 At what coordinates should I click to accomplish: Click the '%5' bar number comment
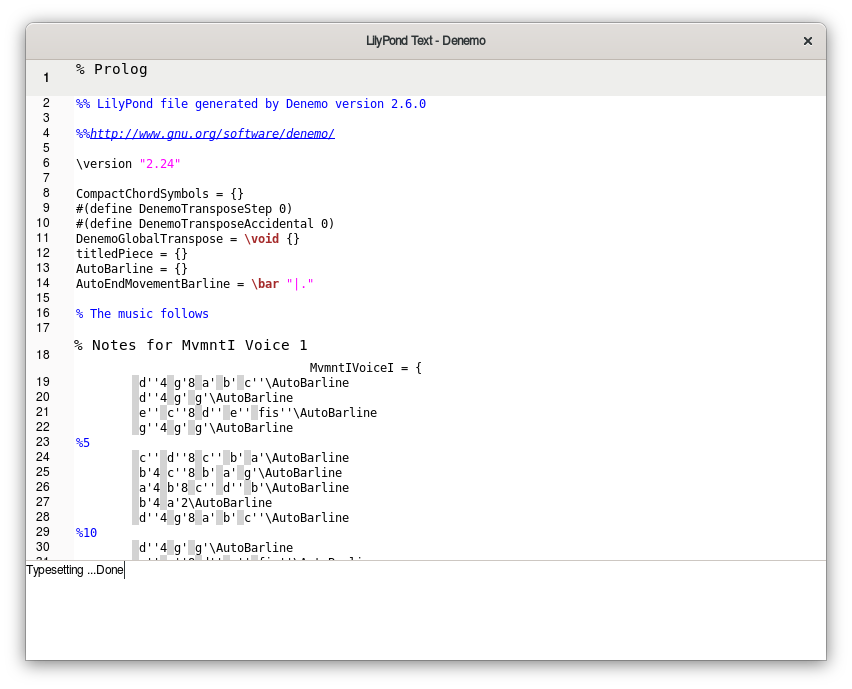click(83, 443)
